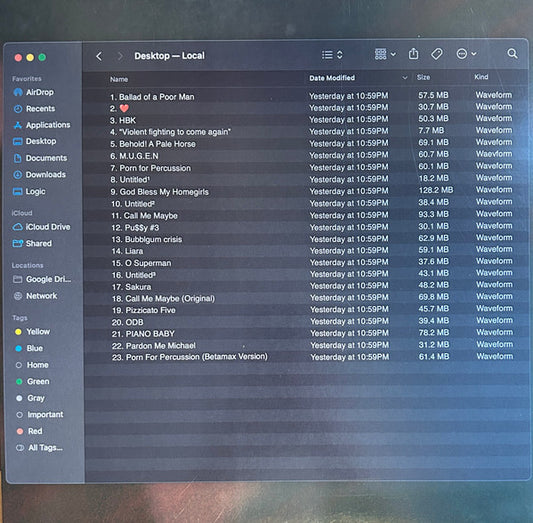Sort by the Name column header
Screen dimensions: 533x523
[x=119, y=80]
